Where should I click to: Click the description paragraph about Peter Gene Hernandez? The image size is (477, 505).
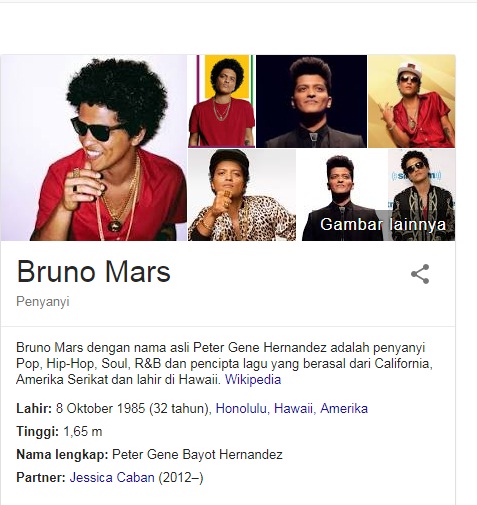click(224, 363)
